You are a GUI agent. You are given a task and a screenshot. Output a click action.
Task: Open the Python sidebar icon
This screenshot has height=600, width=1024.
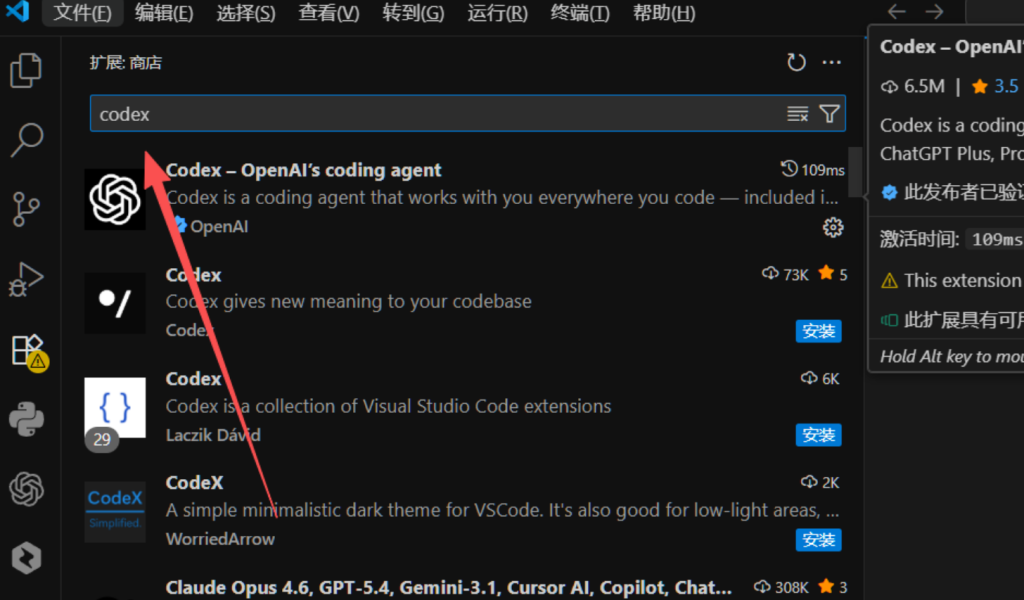click(x=27, y=419)
